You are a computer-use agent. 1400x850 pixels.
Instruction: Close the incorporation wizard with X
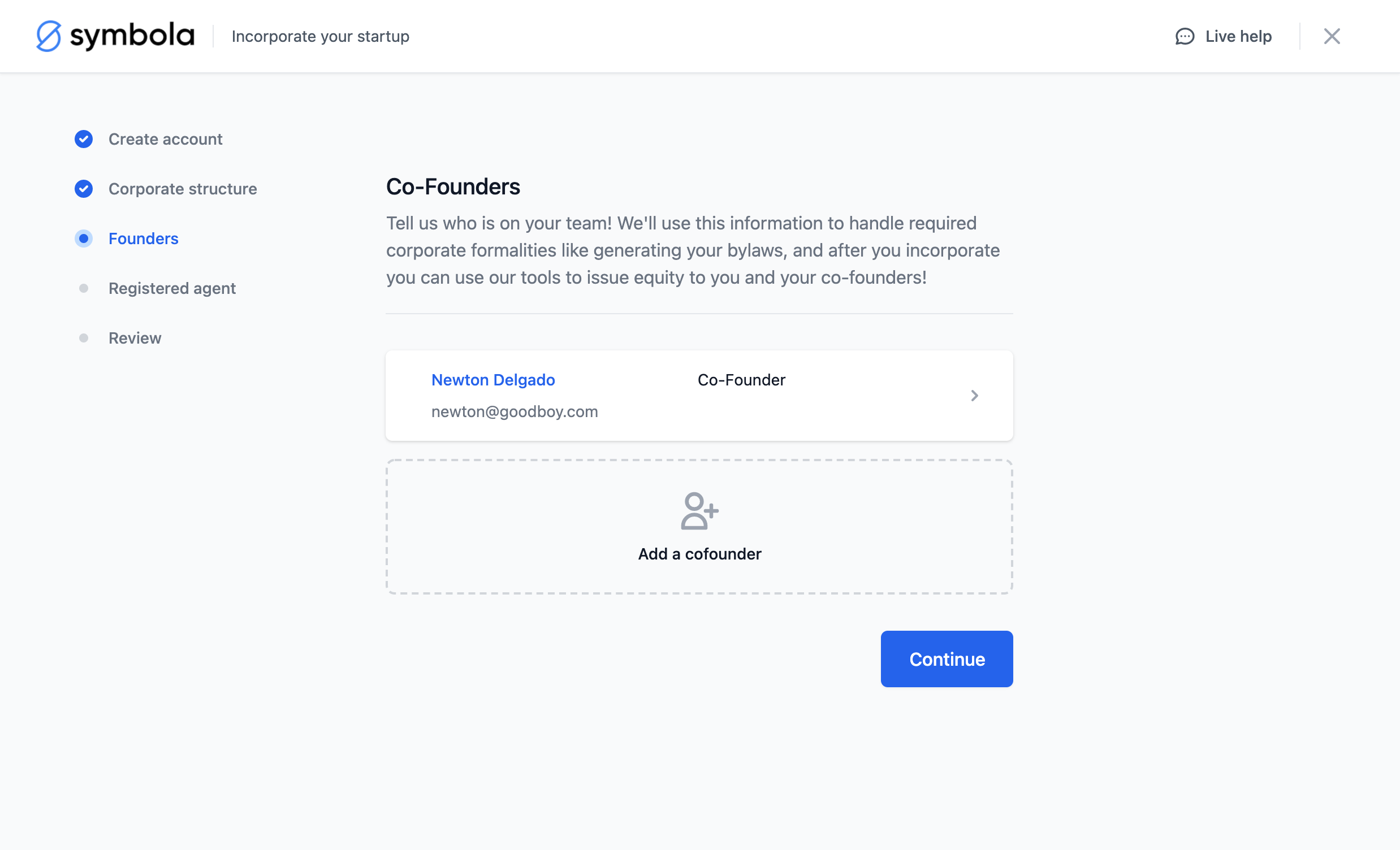point(1331,36)
